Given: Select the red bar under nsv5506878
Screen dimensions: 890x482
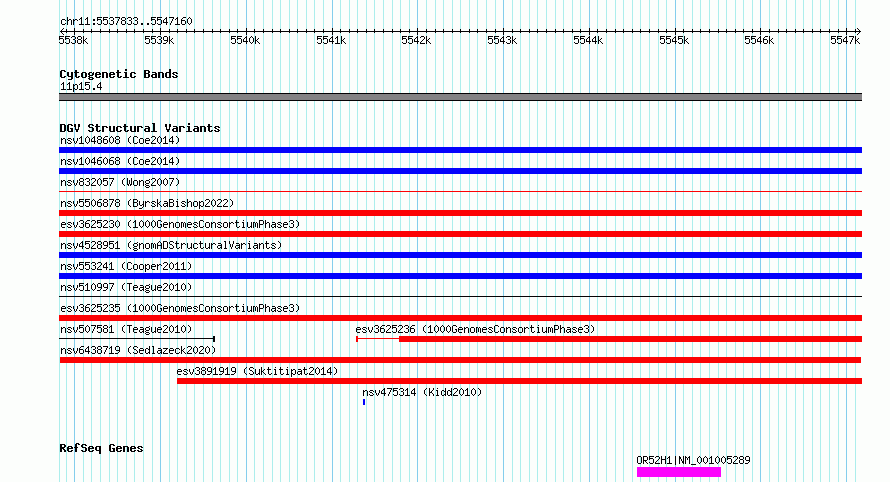Looking at the screenshot, I should coord(460,213).
